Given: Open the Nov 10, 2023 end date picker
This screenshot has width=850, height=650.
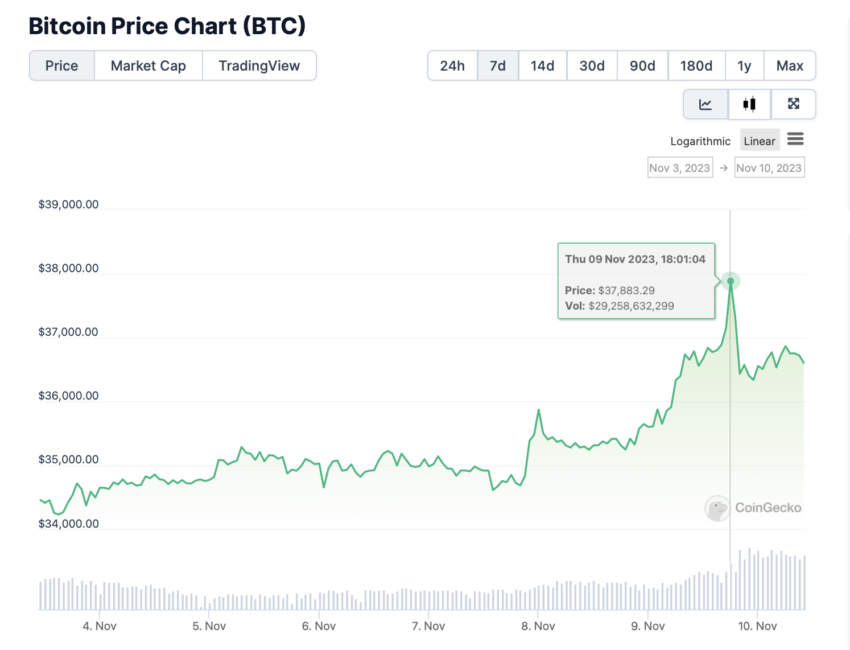Looking at the screenshot, I should pyautogui.click(x=769, y=168).
